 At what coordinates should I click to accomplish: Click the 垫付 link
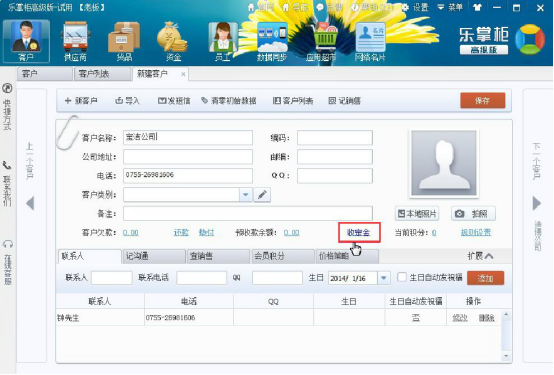206,233
